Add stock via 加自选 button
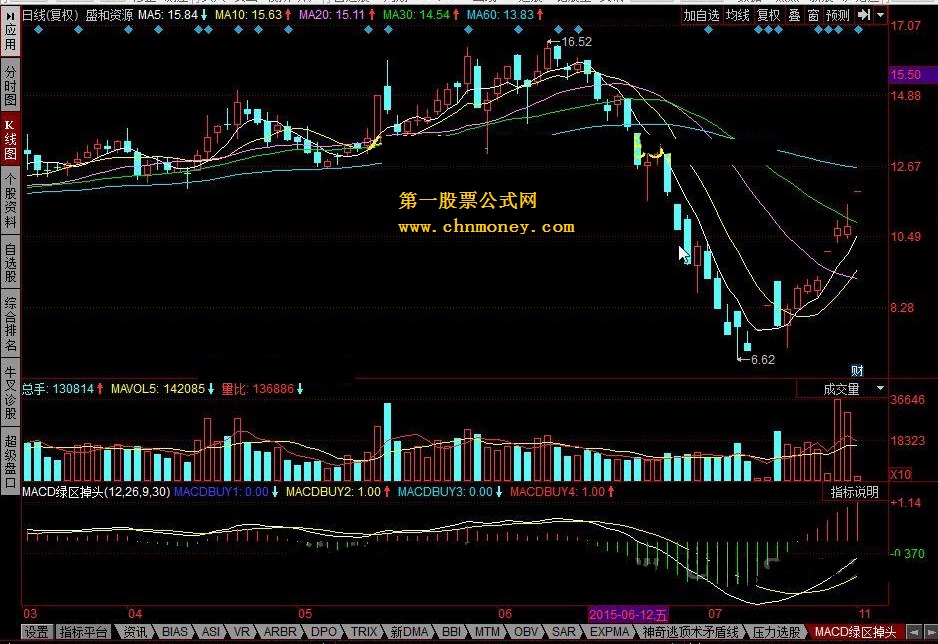 [x=701, y=15]
